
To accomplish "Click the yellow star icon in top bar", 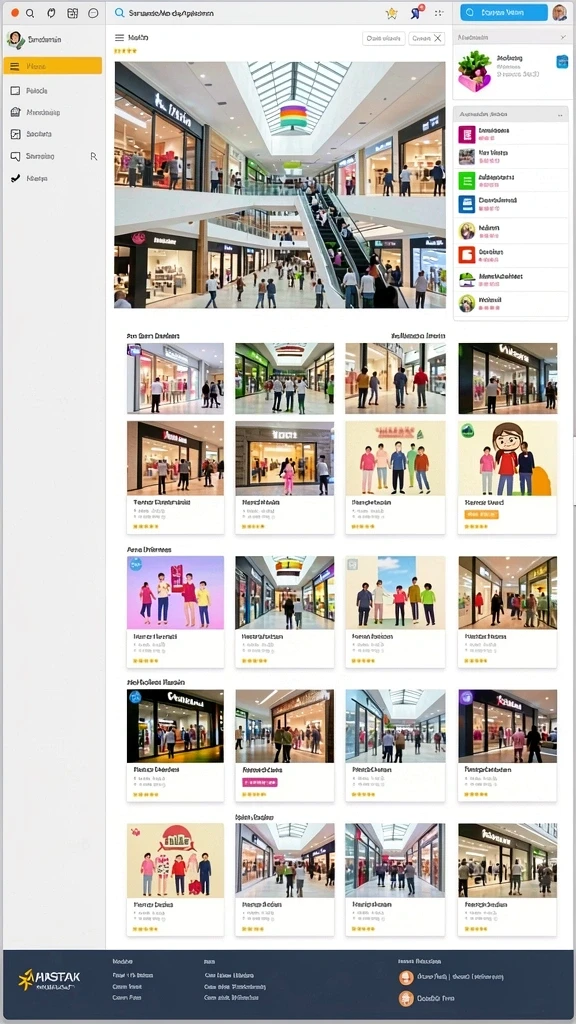I will (391, 13).
